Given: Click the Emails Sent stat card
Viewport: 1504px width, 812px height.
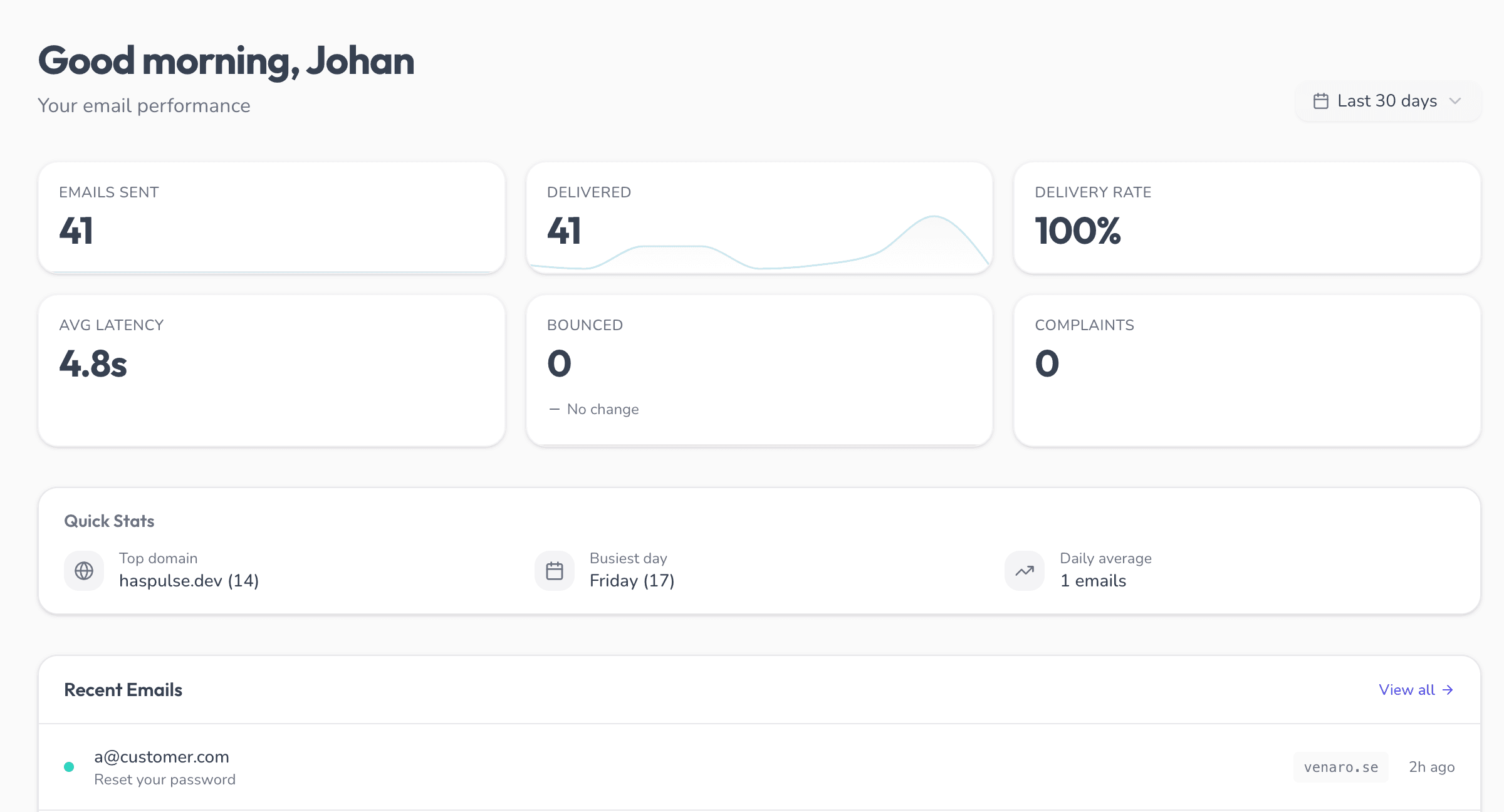Looking at the screenshot, I should coord(271,217).
